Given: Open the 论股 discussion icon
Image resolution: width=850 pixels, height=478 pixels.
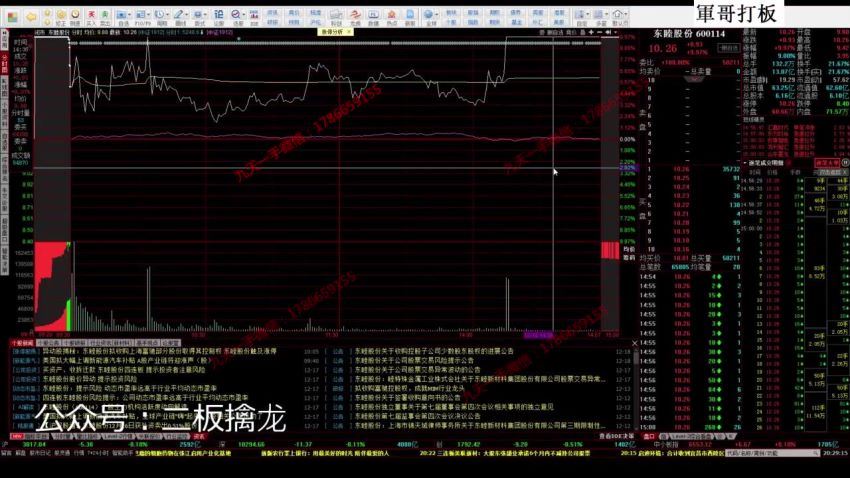Looking at the screenshot, I should pyautogui.click(x=218, y=15).
